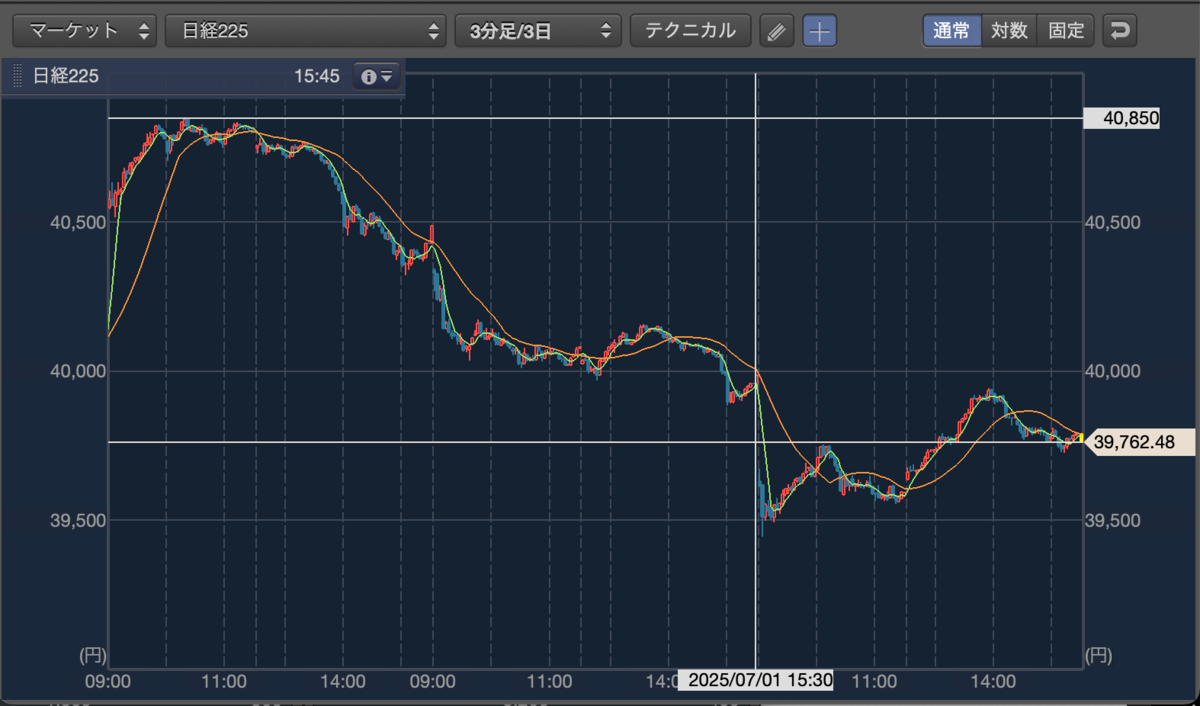This screenshot has height=706, width=1200.
Task: Click the 40,850 price line label
Action: click(x=1123, y=118)
